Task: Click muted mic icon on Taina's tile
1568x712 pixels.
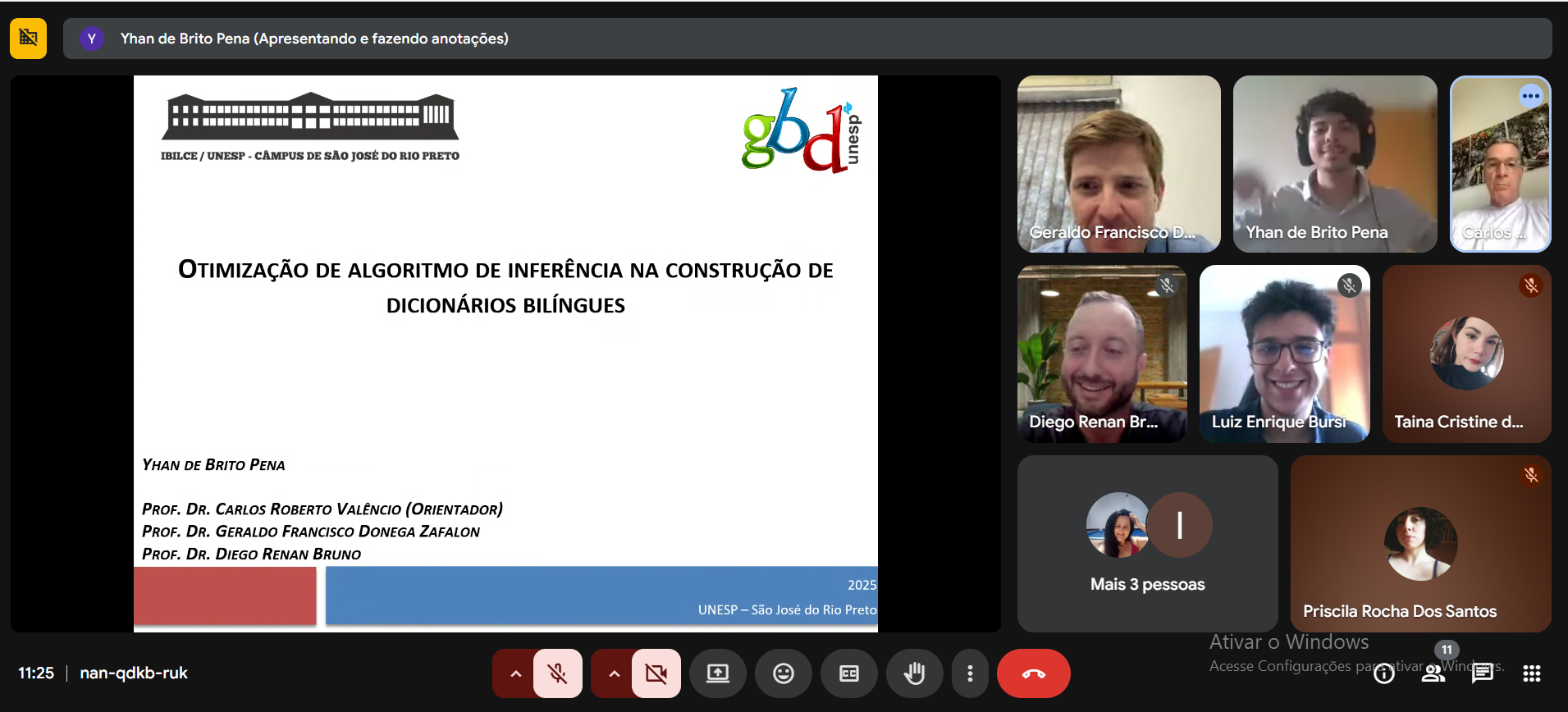Action: [1531, 285]
